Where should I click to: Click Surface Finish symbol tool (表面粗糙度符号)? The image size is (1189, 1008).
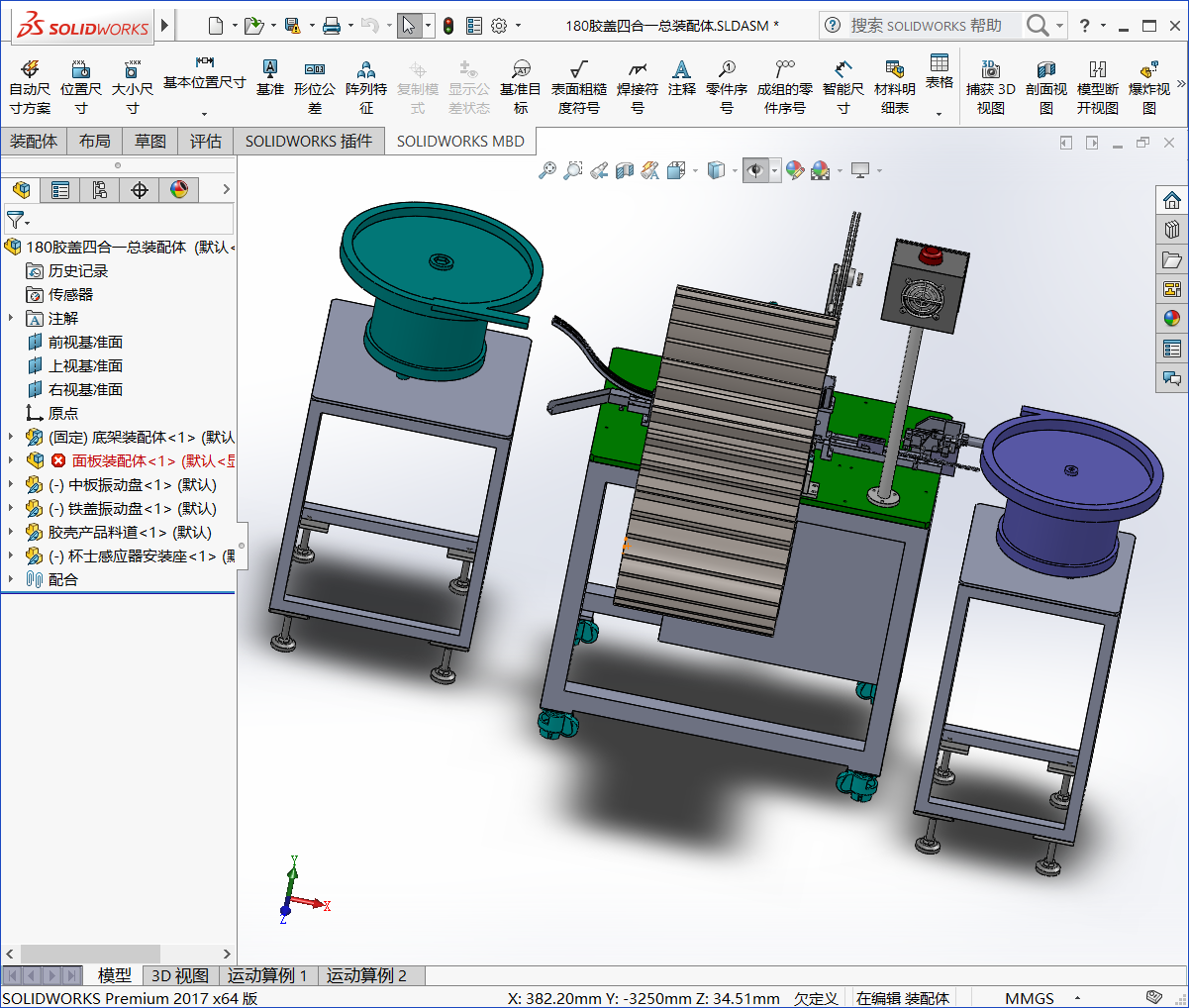coord(579,86)
